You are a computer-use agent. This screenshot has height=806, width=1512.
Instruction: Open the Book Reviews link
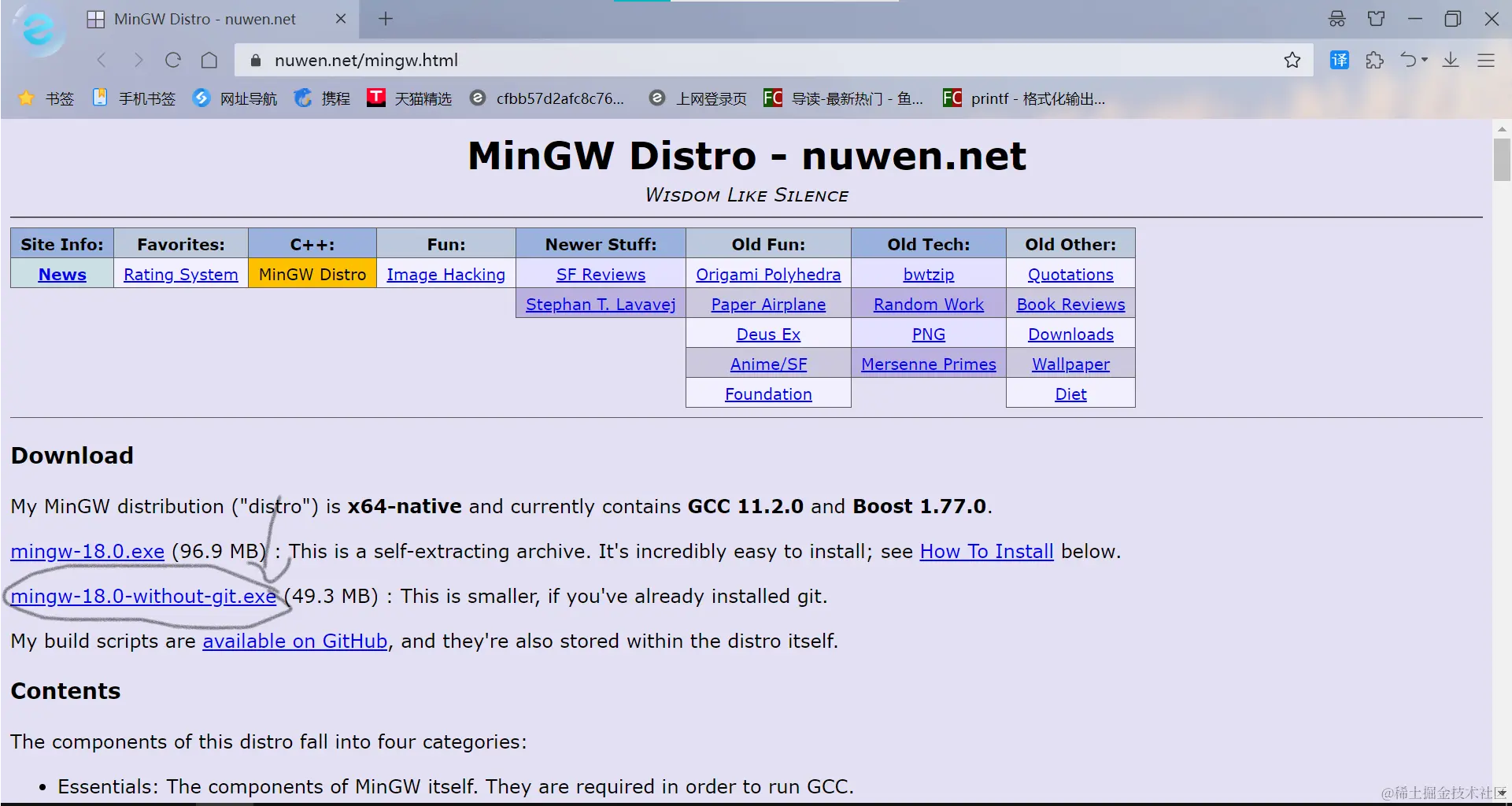click(x=1070, y=305)
